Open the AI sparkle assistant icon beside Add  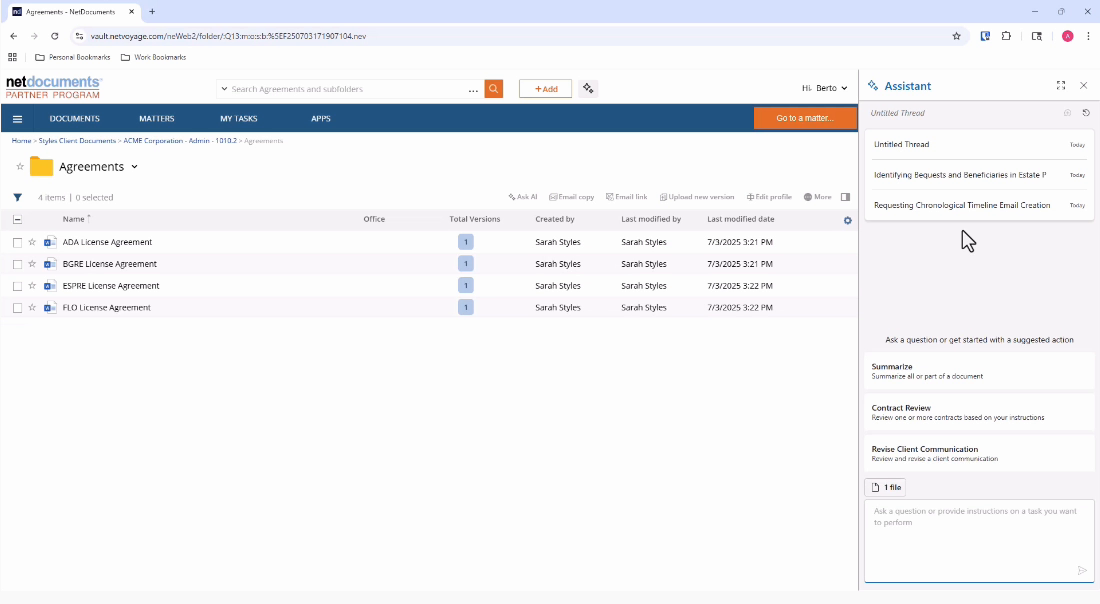click(588, 88)
